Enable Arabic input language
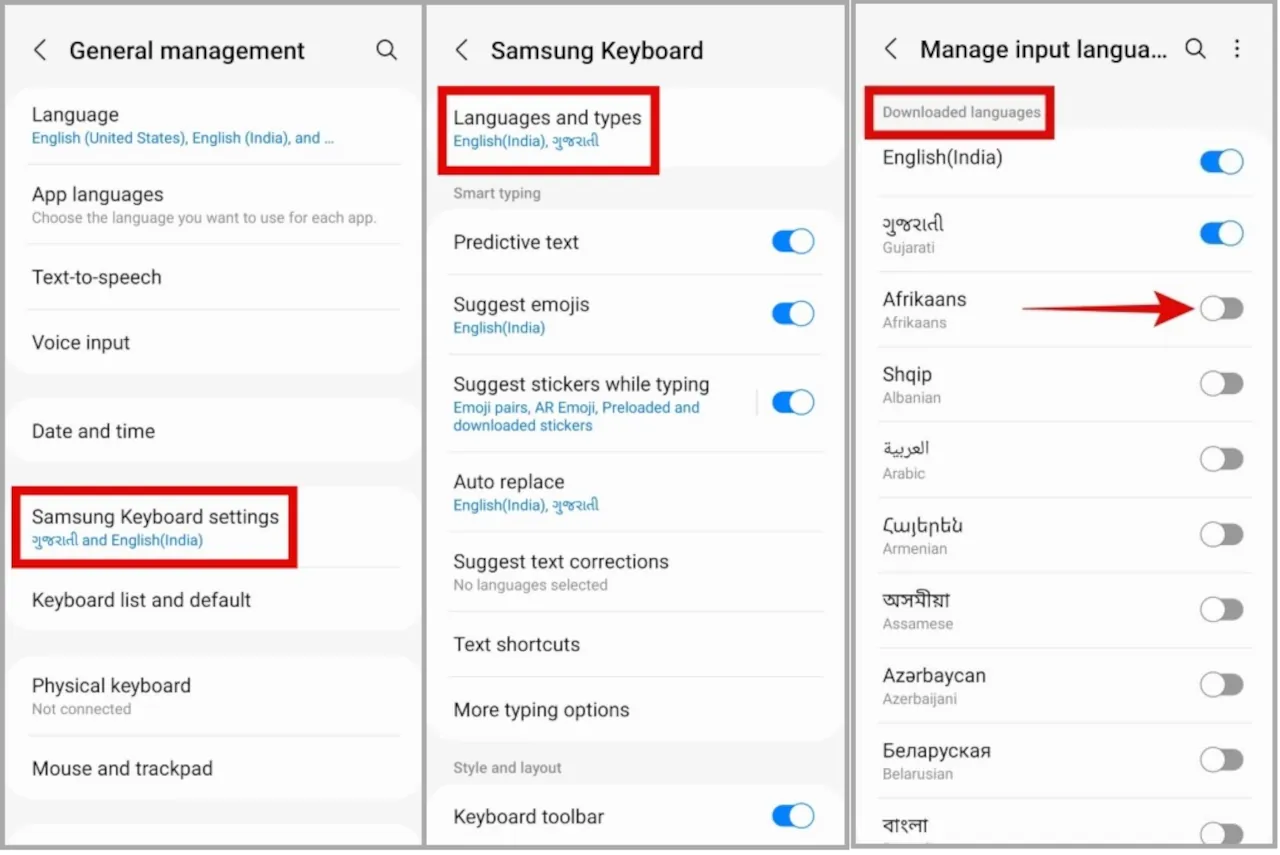This screenshot has height=855, width=1280. [x=1222, y=459]
